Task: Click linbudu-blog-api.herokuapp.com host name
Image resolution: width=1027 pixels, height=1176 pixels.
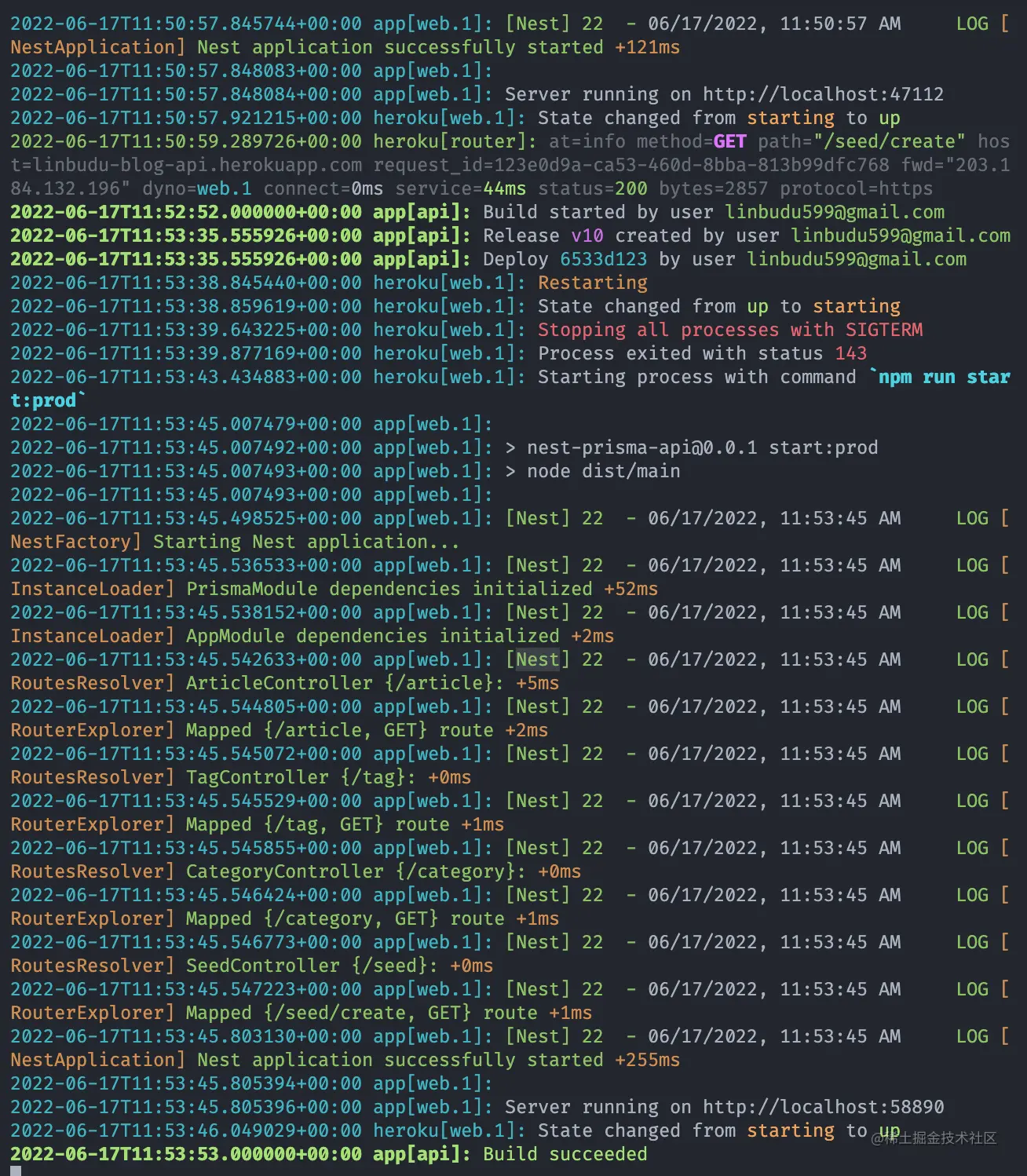Action: pos(197,165)
